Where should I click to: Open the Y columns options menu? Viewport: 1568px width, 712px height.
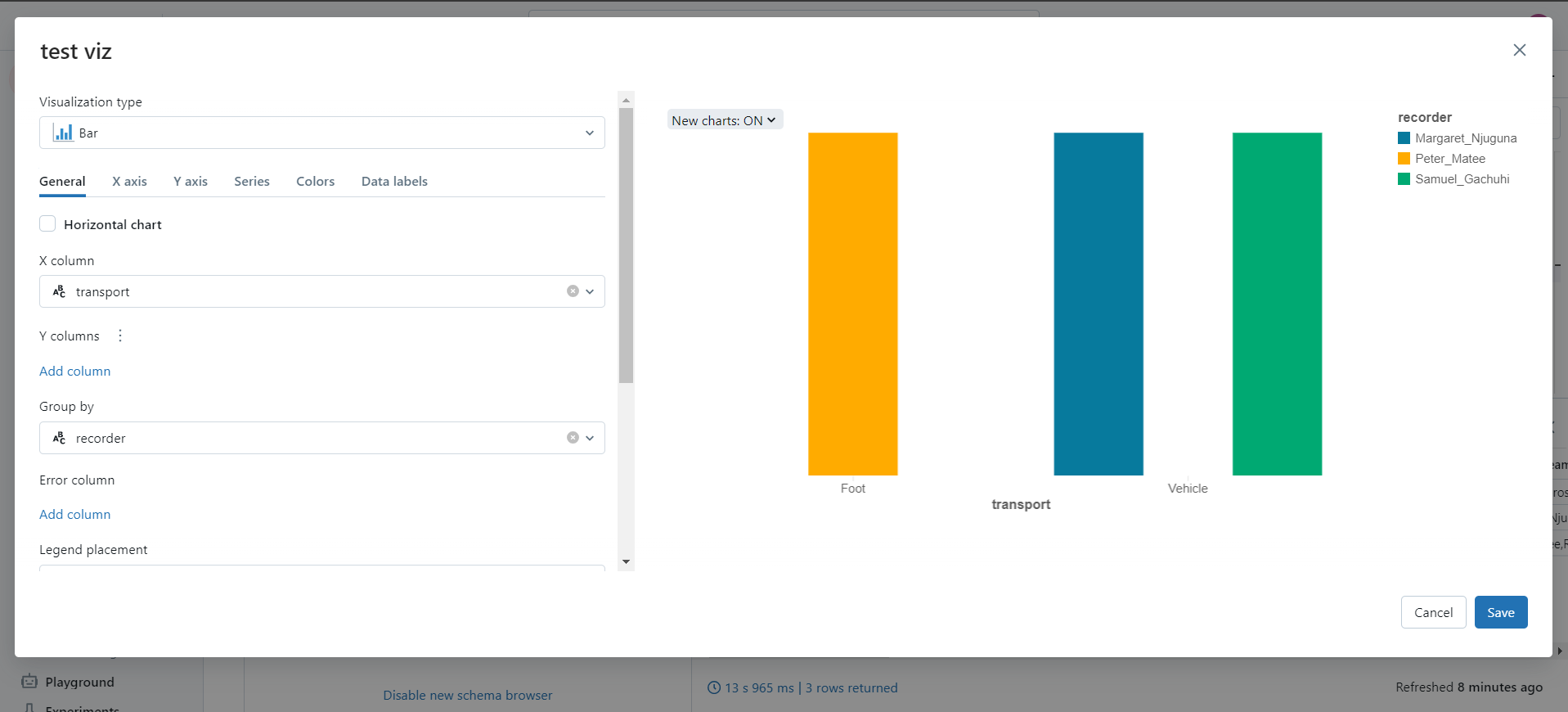[120, 336]
